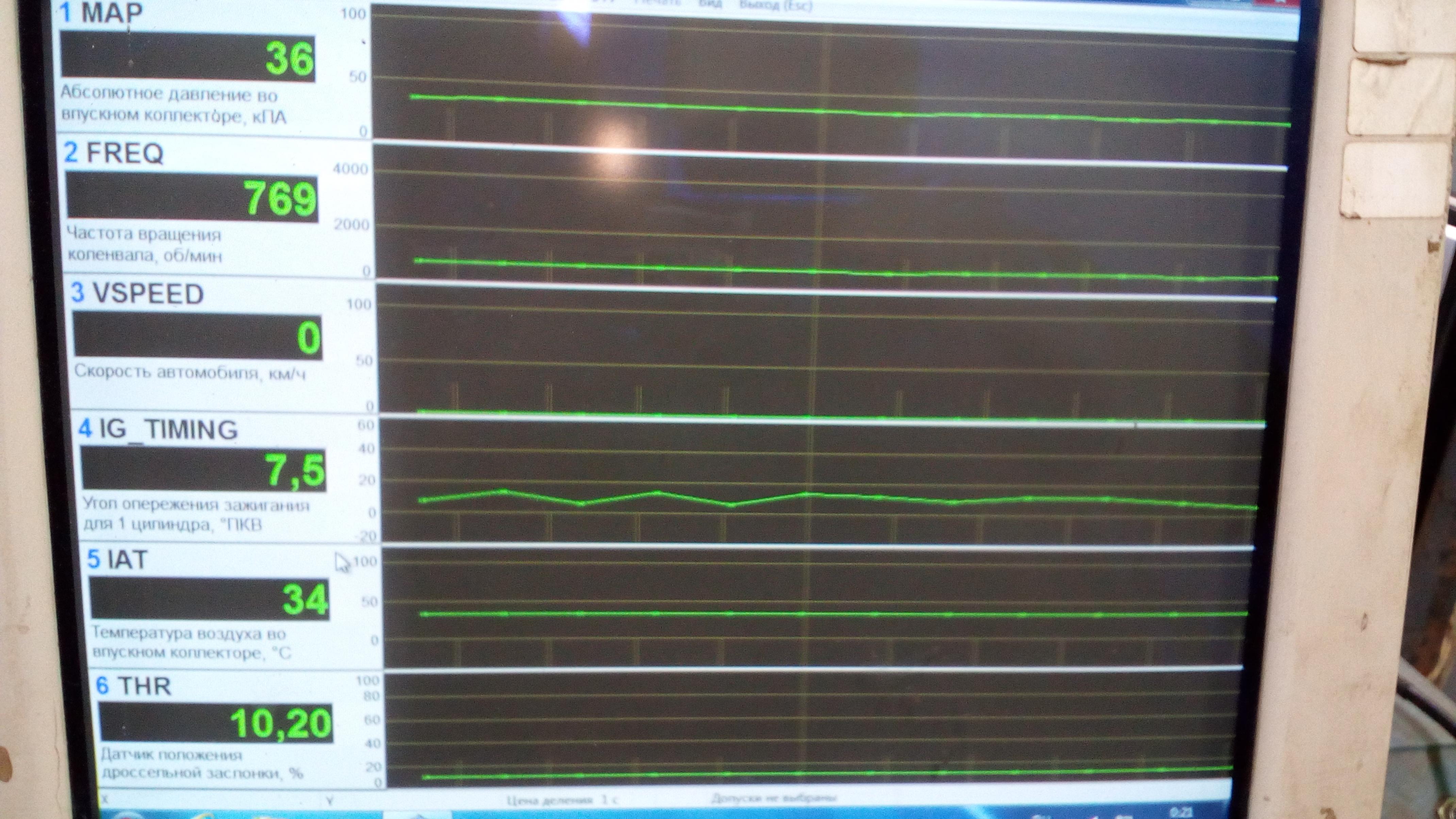This screenshot has width=1456, height=819.
Task: Click the FREQ axis label 4000
Action: click(350, 169)
